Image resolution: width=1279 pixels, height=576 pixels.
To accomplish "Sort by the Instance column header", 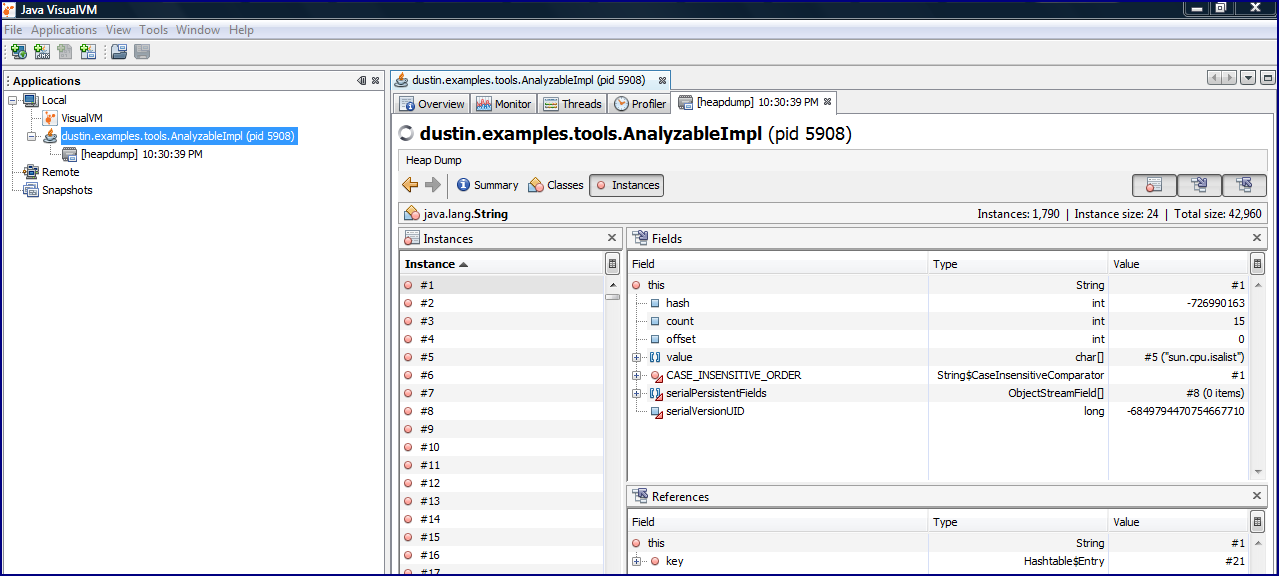I will pyautogui.click(x=502, y=264).
